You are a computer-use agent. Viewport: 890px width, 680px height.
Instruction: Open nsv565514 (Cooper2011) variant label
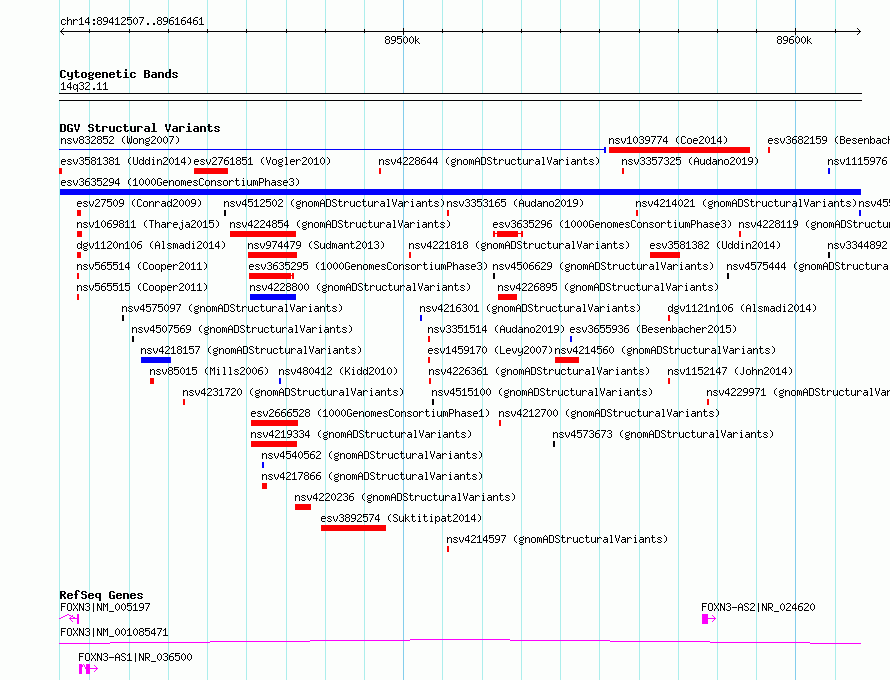[142, 266]
